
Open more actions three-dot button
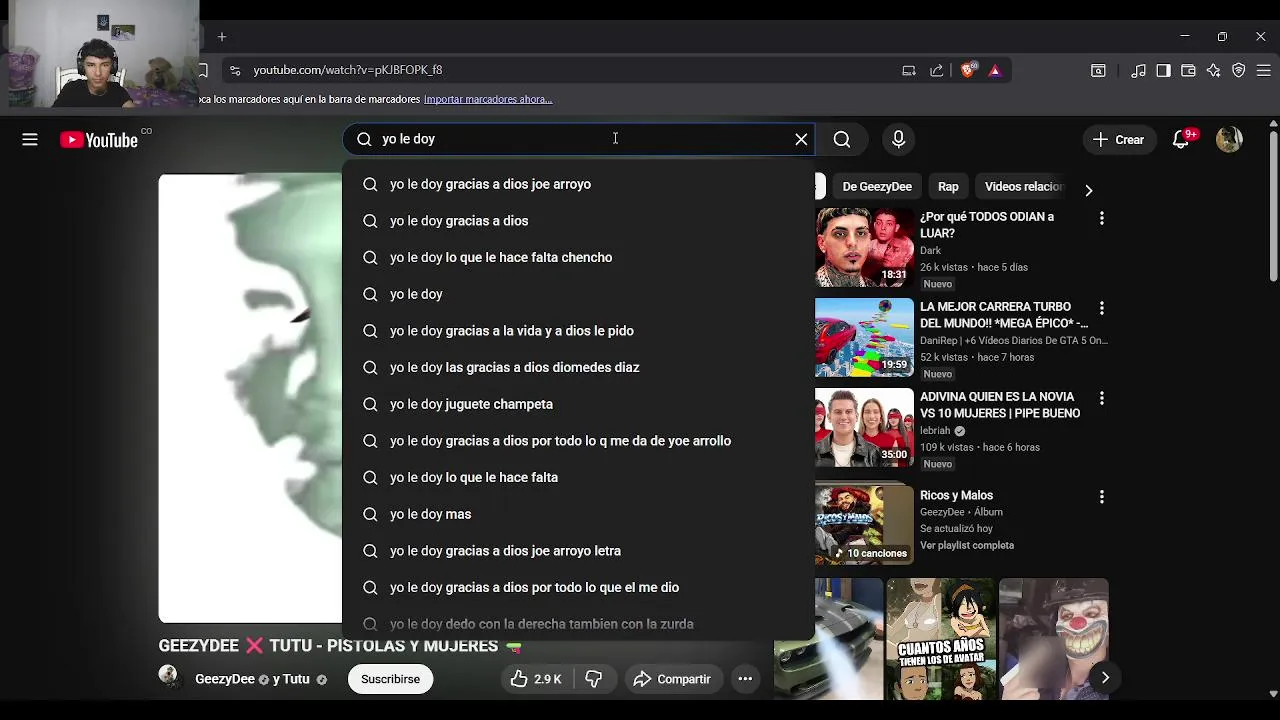tap(745, 679)
